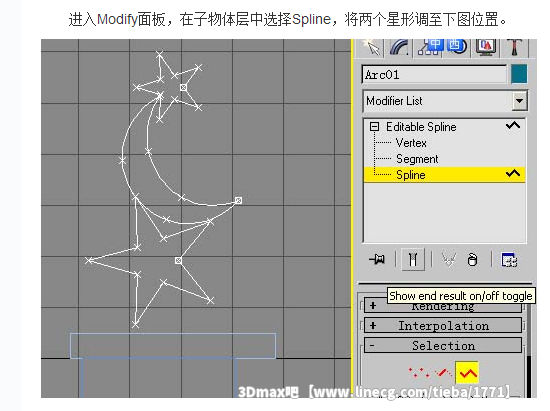Open the Hierarchy panel tab

428,47
